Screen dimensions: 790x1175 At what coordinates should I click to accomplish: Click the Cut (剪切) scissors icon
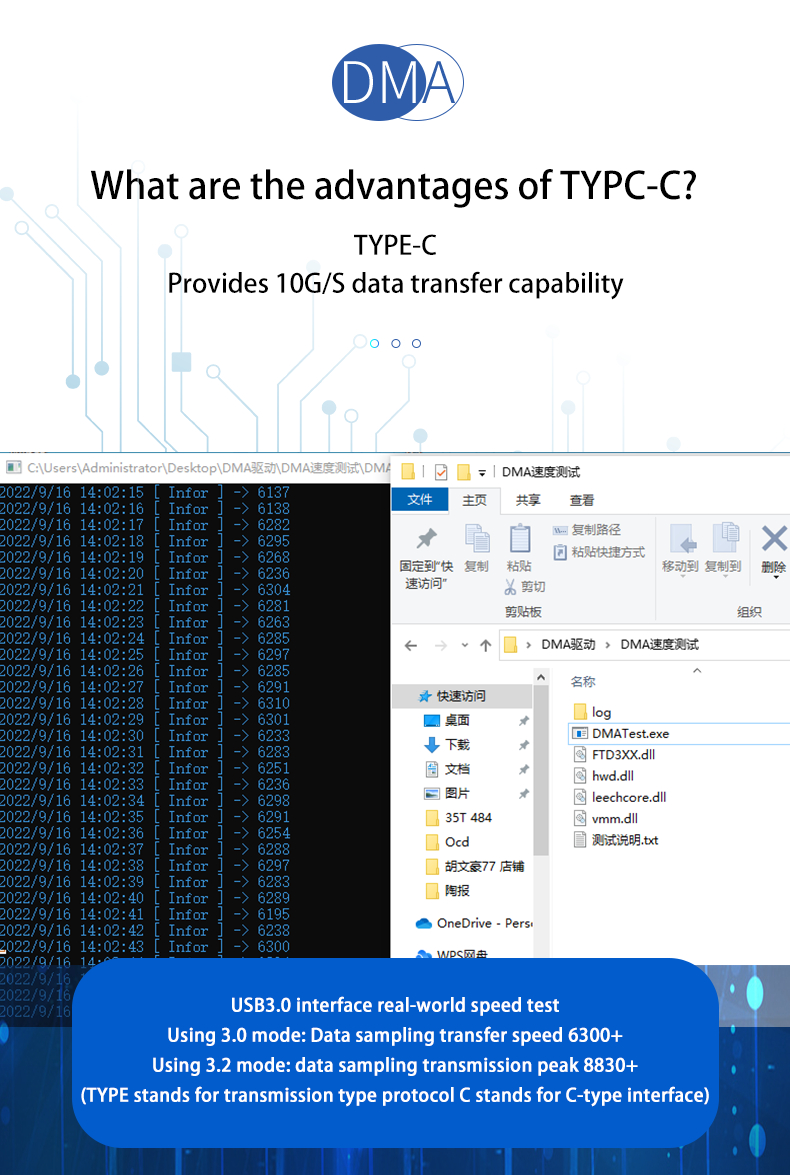511,587
